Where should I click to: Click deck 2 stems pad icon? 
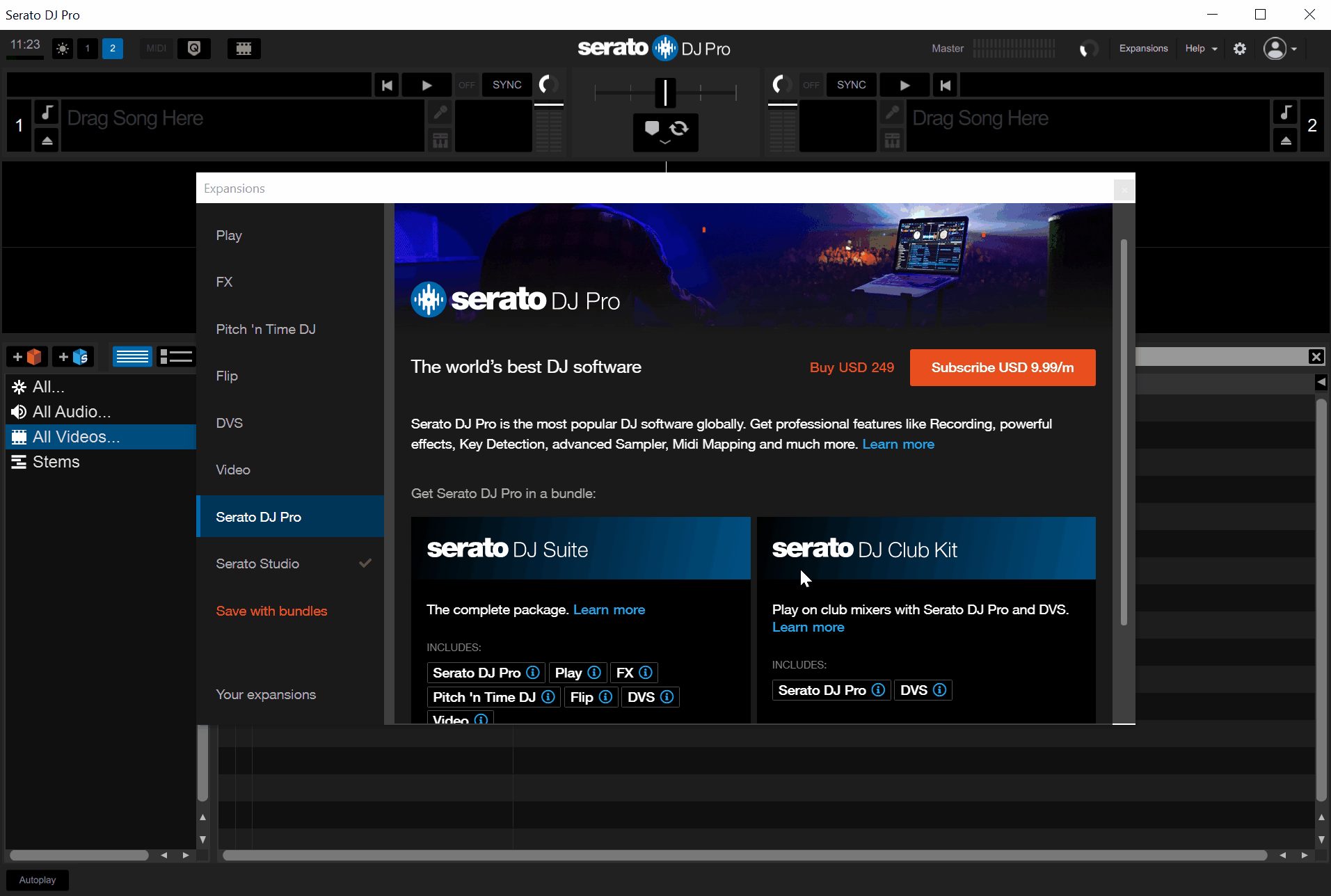click(x=892, y=141)
